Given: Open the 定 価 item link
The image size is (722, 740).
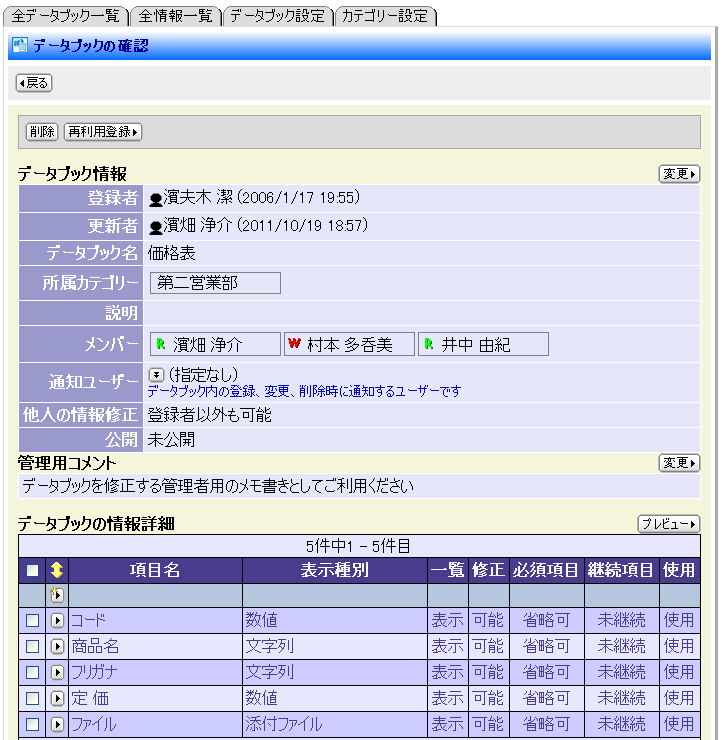Looking at the screenshot, I should coord(90,698).
